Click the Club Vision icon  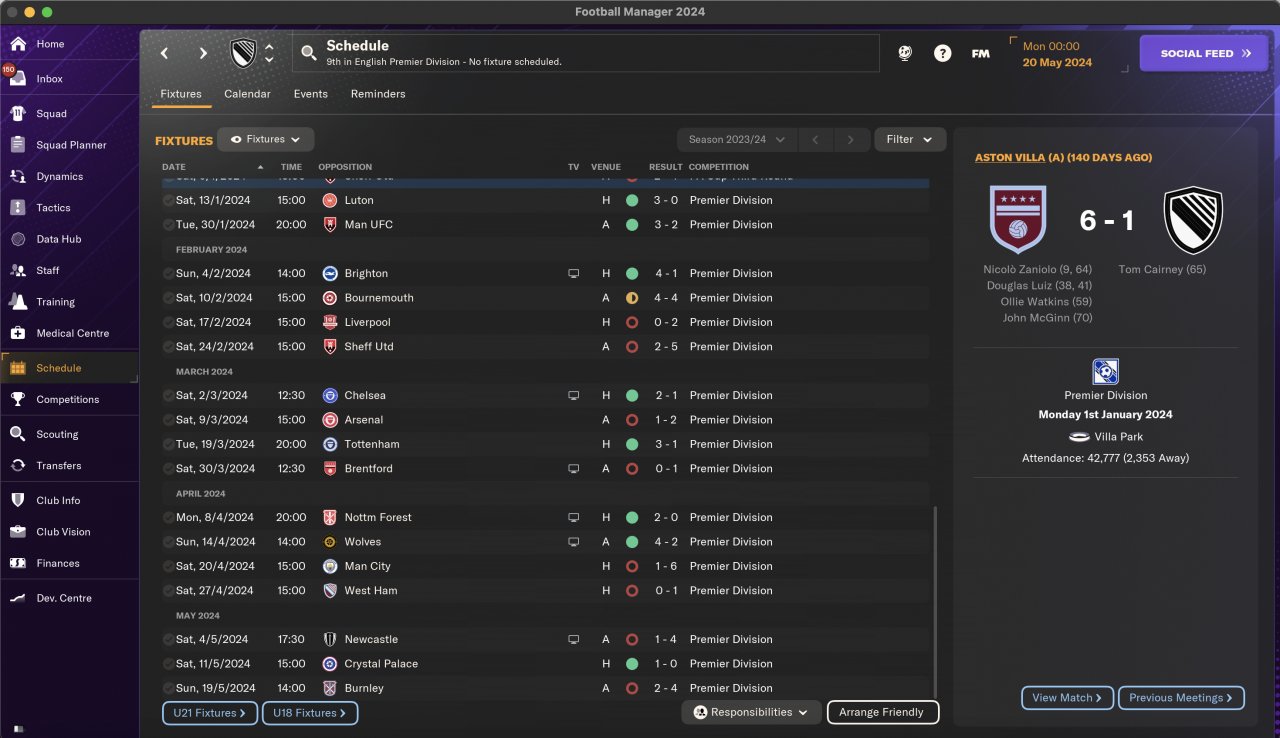pyautogui.click(x=18, y=532)
